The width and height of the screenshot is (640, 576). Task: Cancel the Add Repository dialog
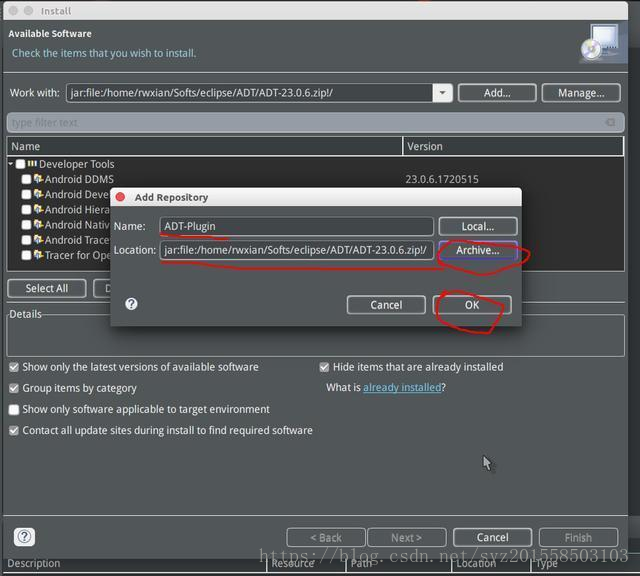coord(386,305)
